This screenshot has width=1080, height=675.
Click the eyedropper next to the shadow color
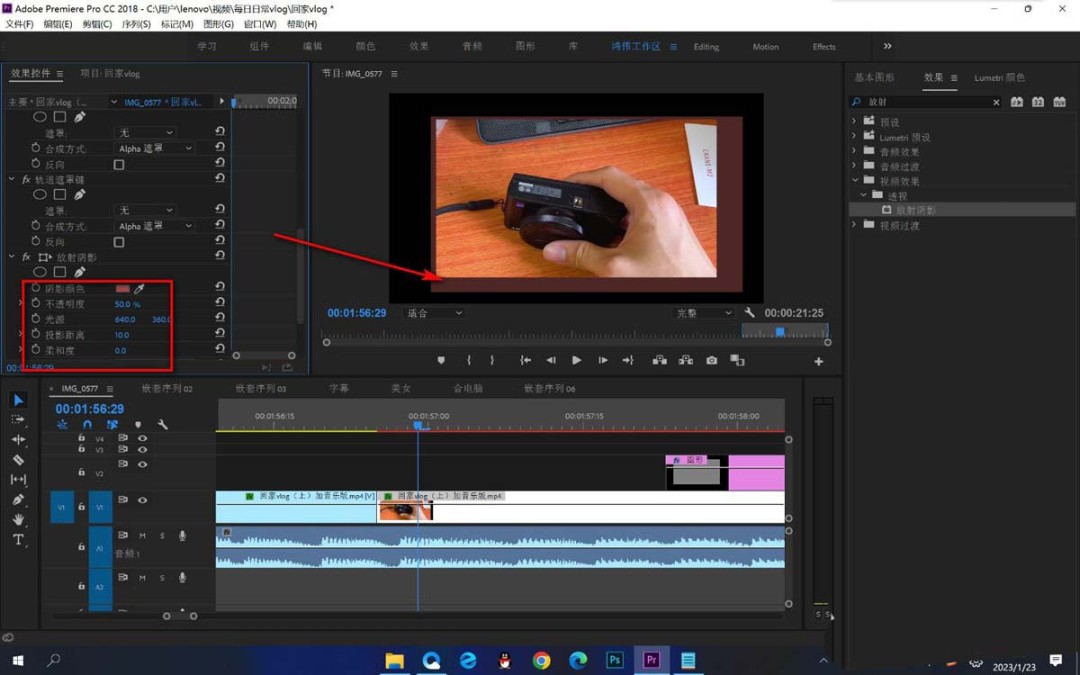[x=139, y=289]
